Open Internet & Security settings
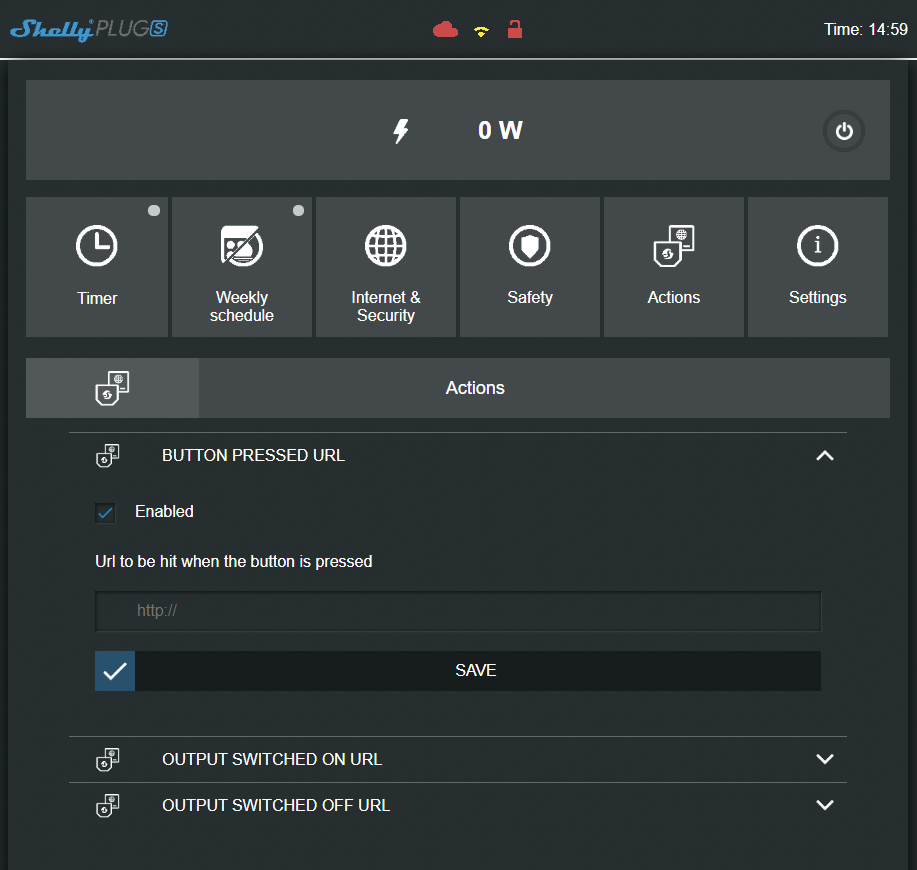Image resolution: width=917 pixels, height=870 pixels. pyautogui.click(x=386, y=267)
